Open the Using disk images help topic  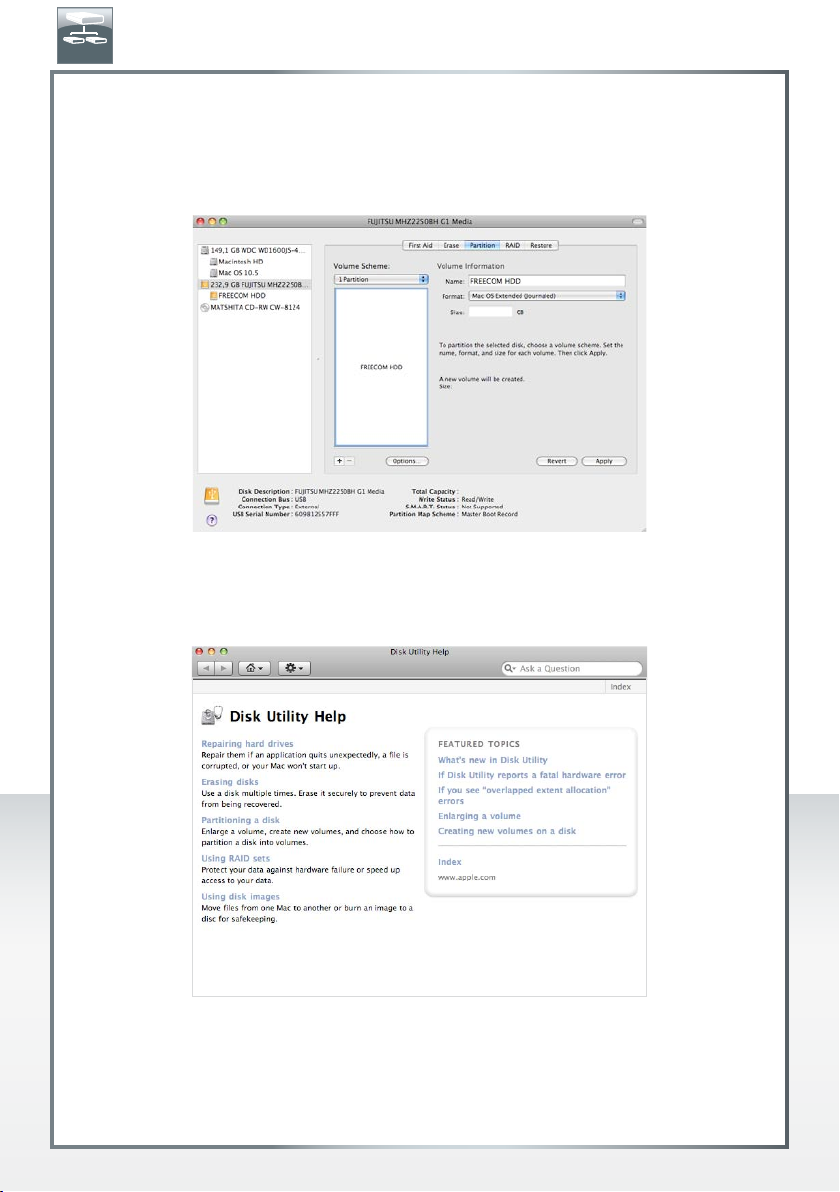[240, 896]
